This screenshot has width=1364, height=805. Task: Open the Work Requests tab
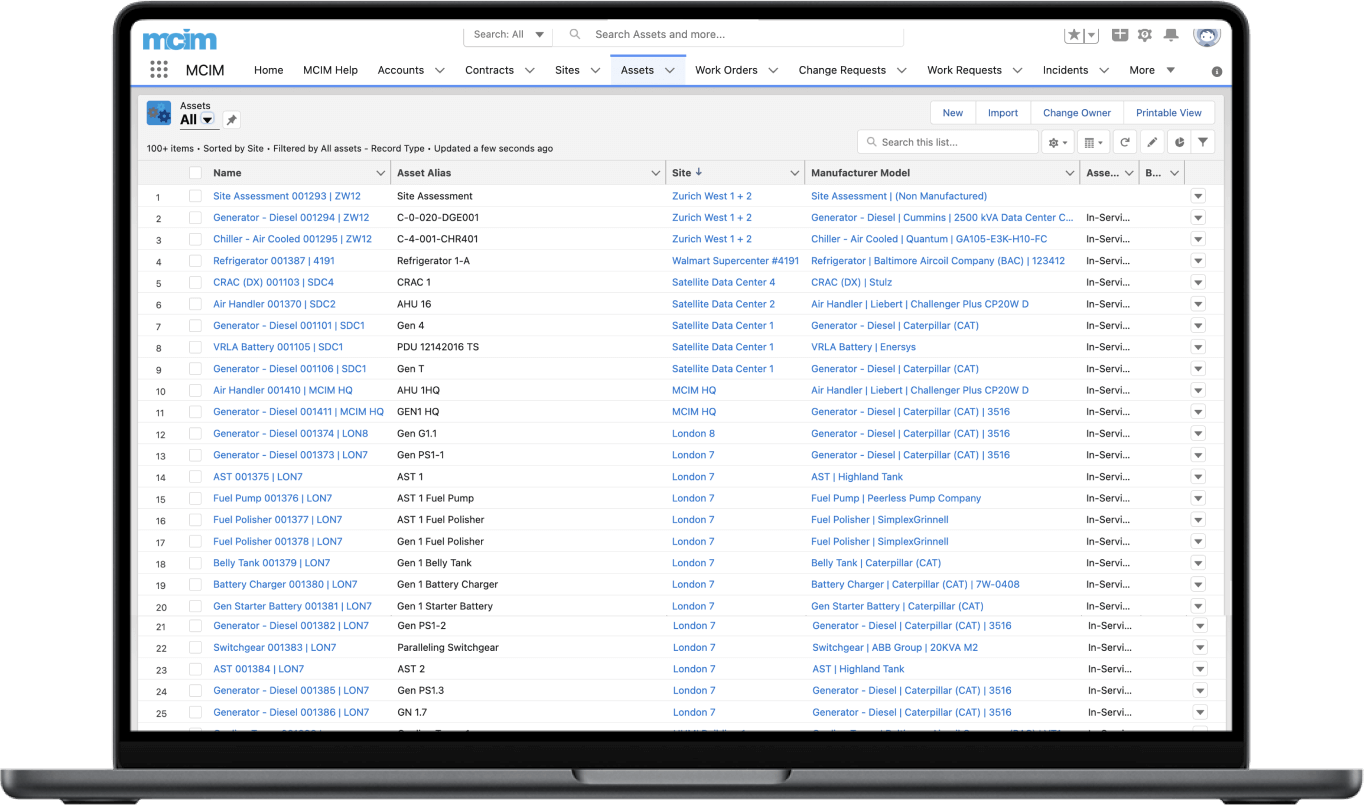click(x=964, y=71)
